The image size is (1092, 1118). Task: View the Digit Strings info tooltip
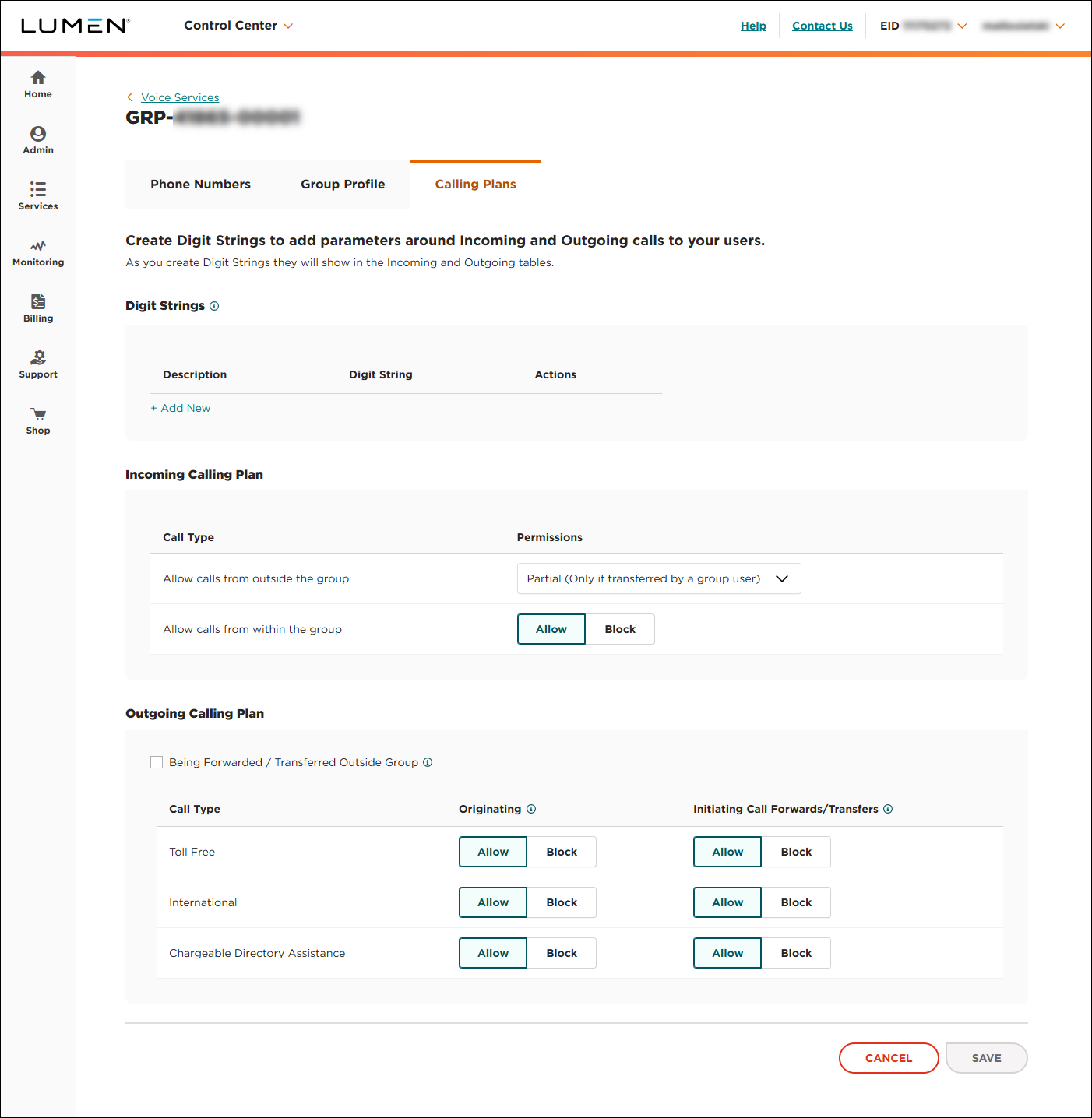(213, 305)
